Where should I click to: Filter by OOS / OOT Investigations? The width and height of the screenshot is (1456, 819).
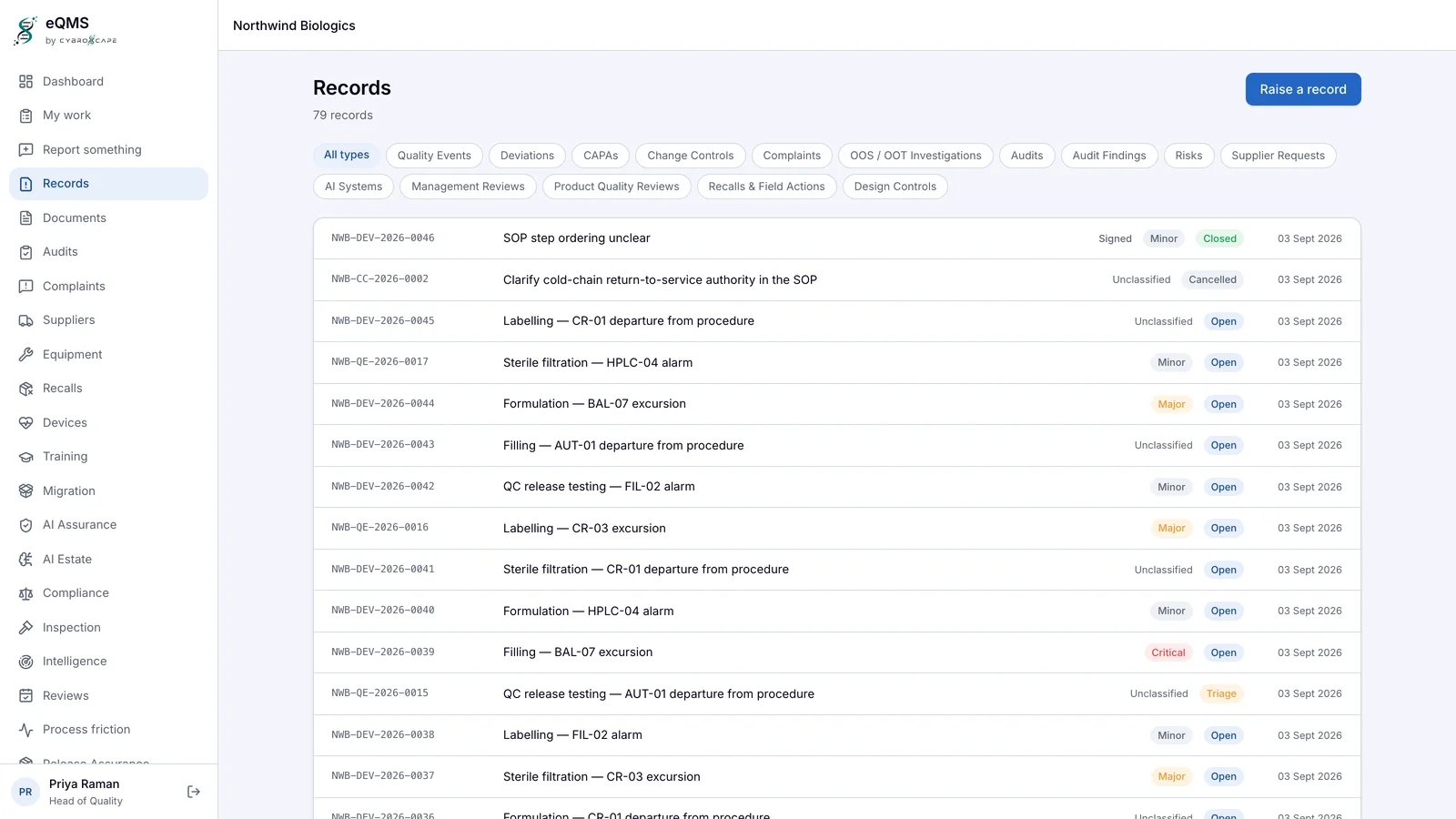click(x=915, y=156)
